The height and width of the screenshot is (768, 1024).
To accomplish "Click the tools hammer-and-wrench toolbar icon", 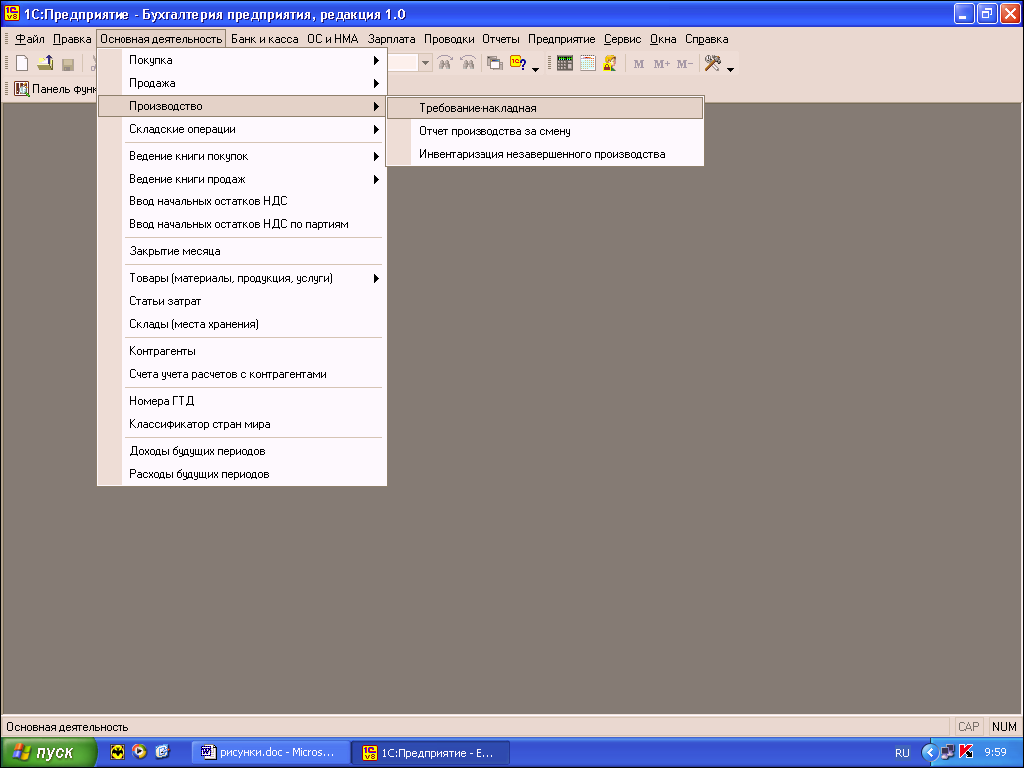I will click(713, 63).
